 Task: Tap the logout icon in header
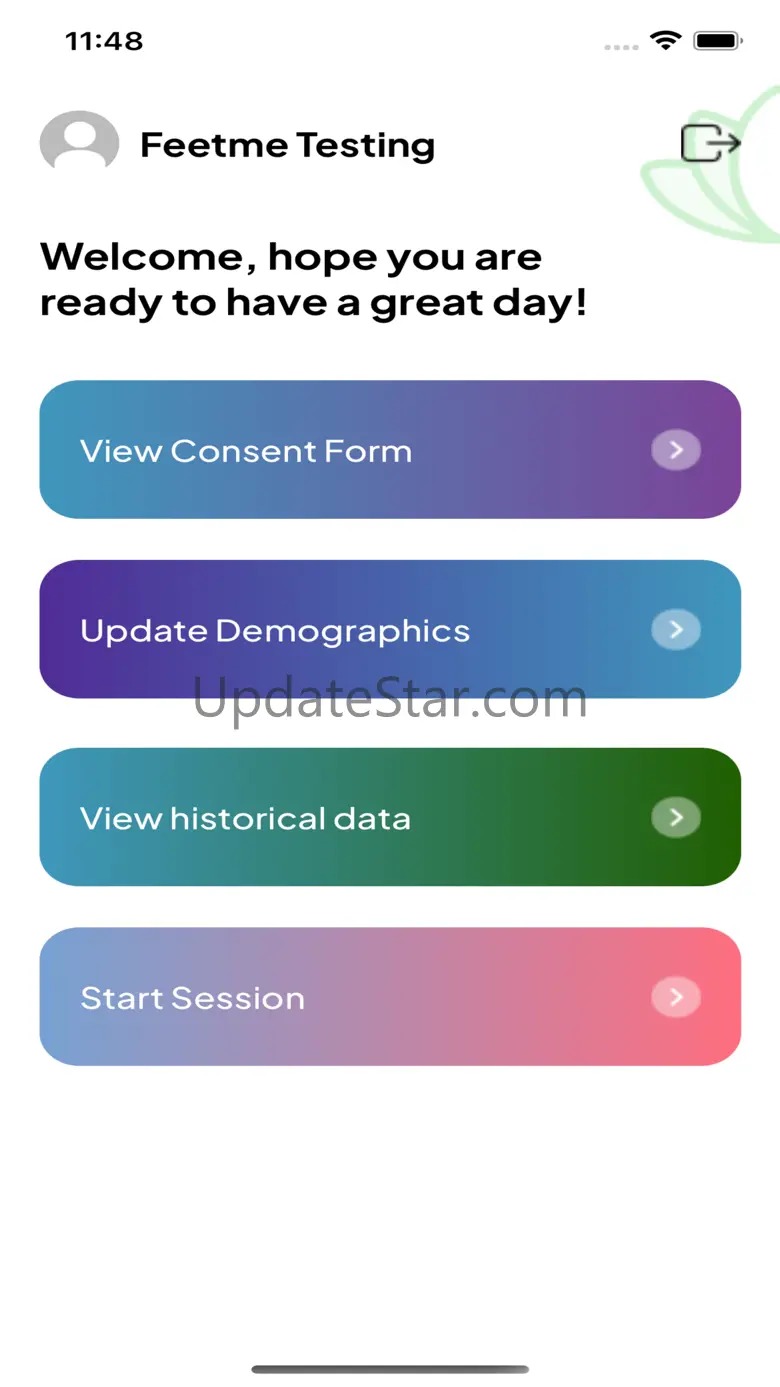coord(710,144)
